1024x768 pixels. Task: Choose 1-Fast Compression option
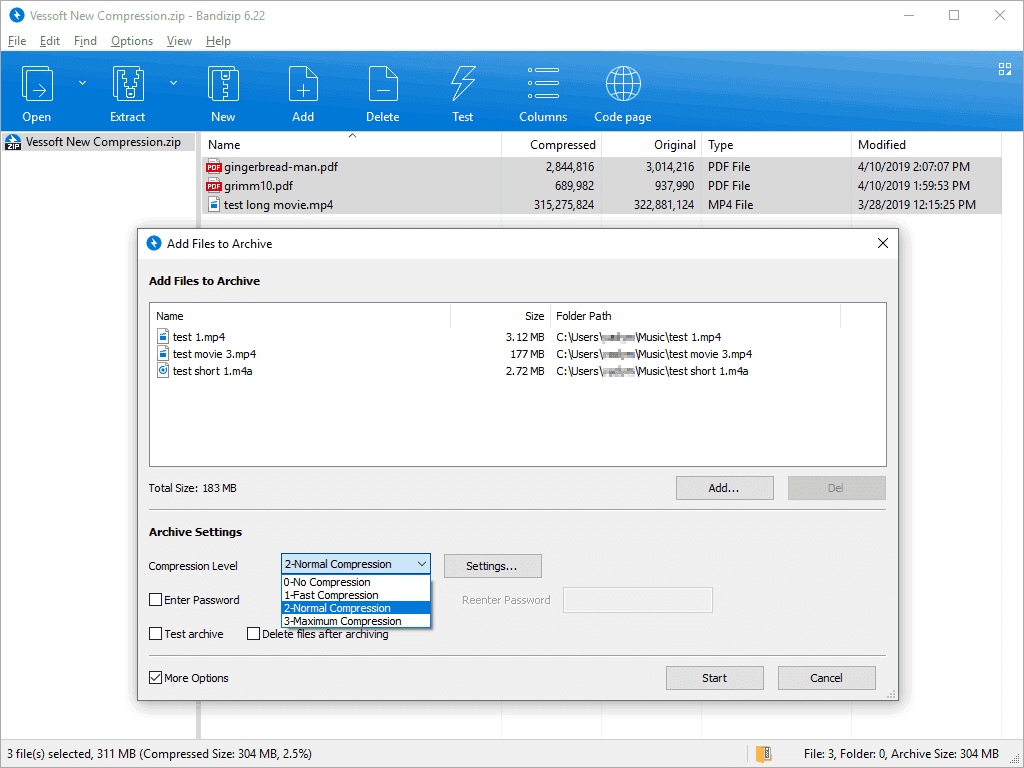tap(356, 595)
